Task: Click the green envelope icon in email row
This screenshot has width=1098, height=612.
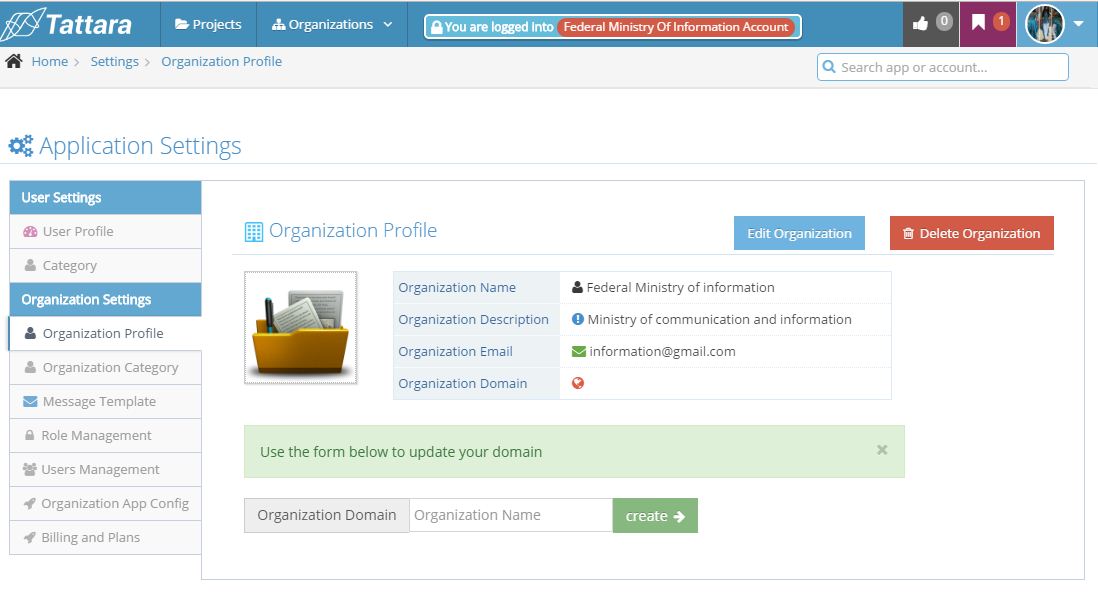Action: pyautogui.click(x=578, y=352)
